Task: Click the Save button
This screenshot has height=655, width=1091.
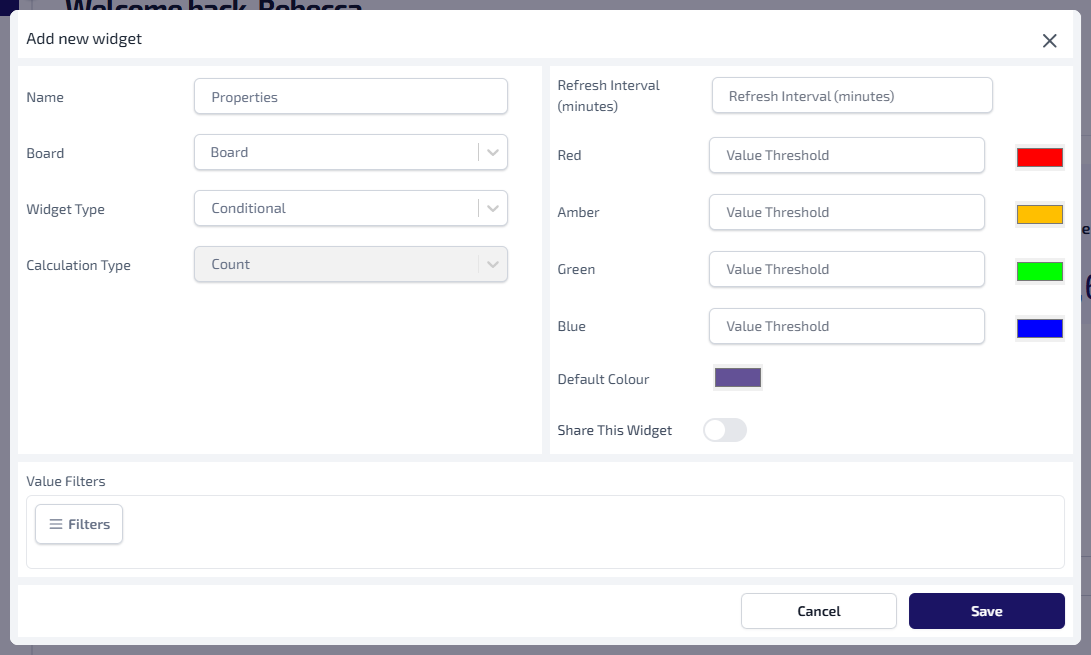Action: tap(986, 611)
